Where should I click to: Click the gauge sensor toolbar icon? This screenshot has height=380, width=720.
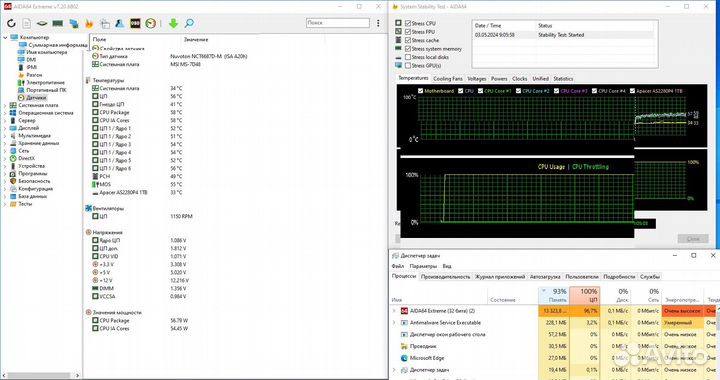[x=151, y=23]
